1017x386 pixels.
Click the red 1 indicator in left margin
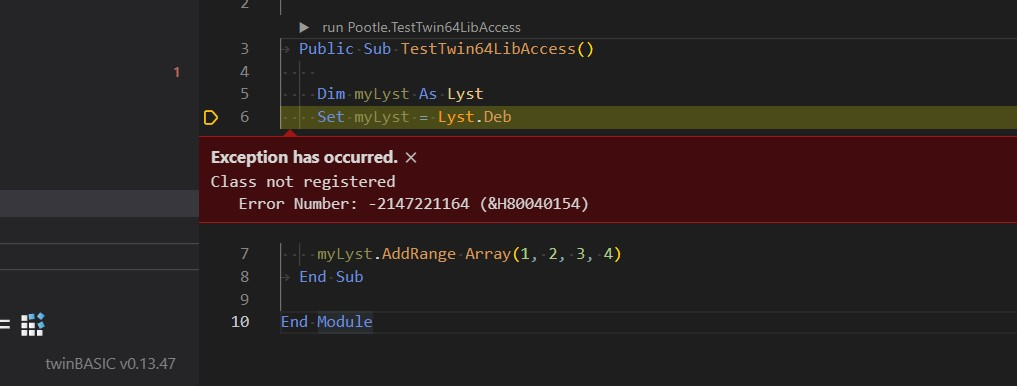click(176, 73)
